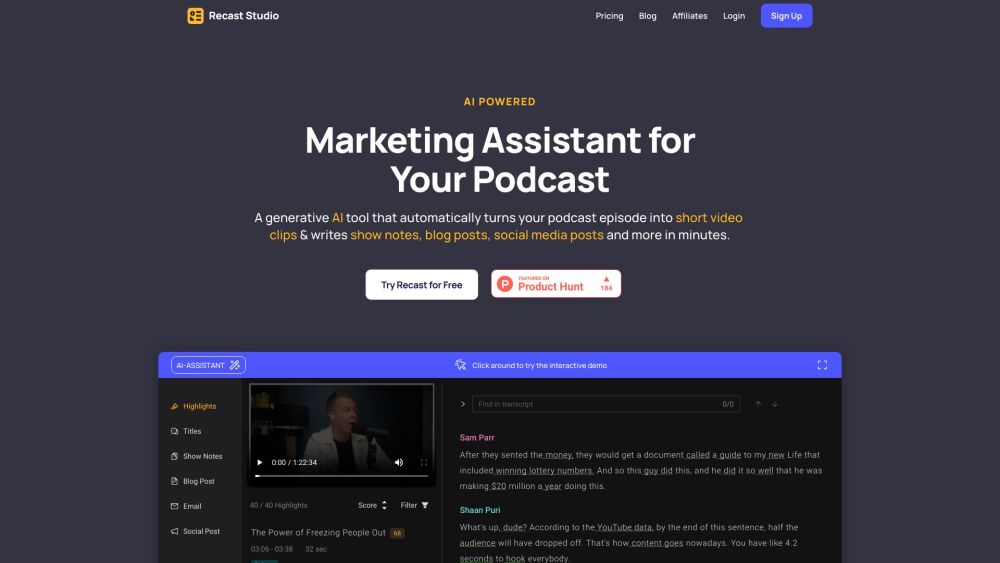Open the Email section in sidebar
The image size is (1000, 563).
[x=191, y=507]
